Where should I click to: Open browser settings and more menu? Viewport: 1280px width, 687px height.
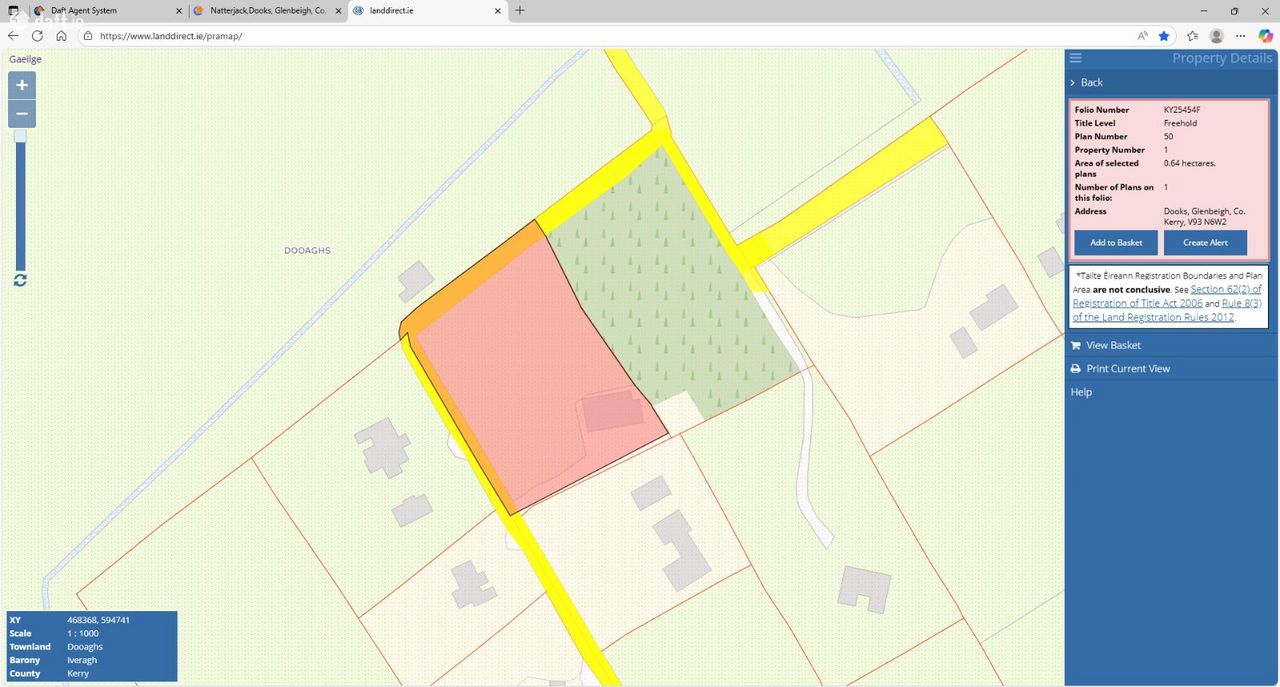click(1241, 36)
